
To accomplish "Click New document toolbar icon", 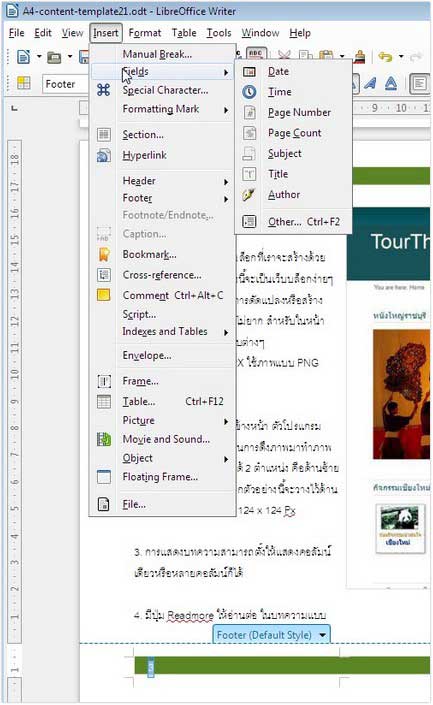I will point(23,57).
